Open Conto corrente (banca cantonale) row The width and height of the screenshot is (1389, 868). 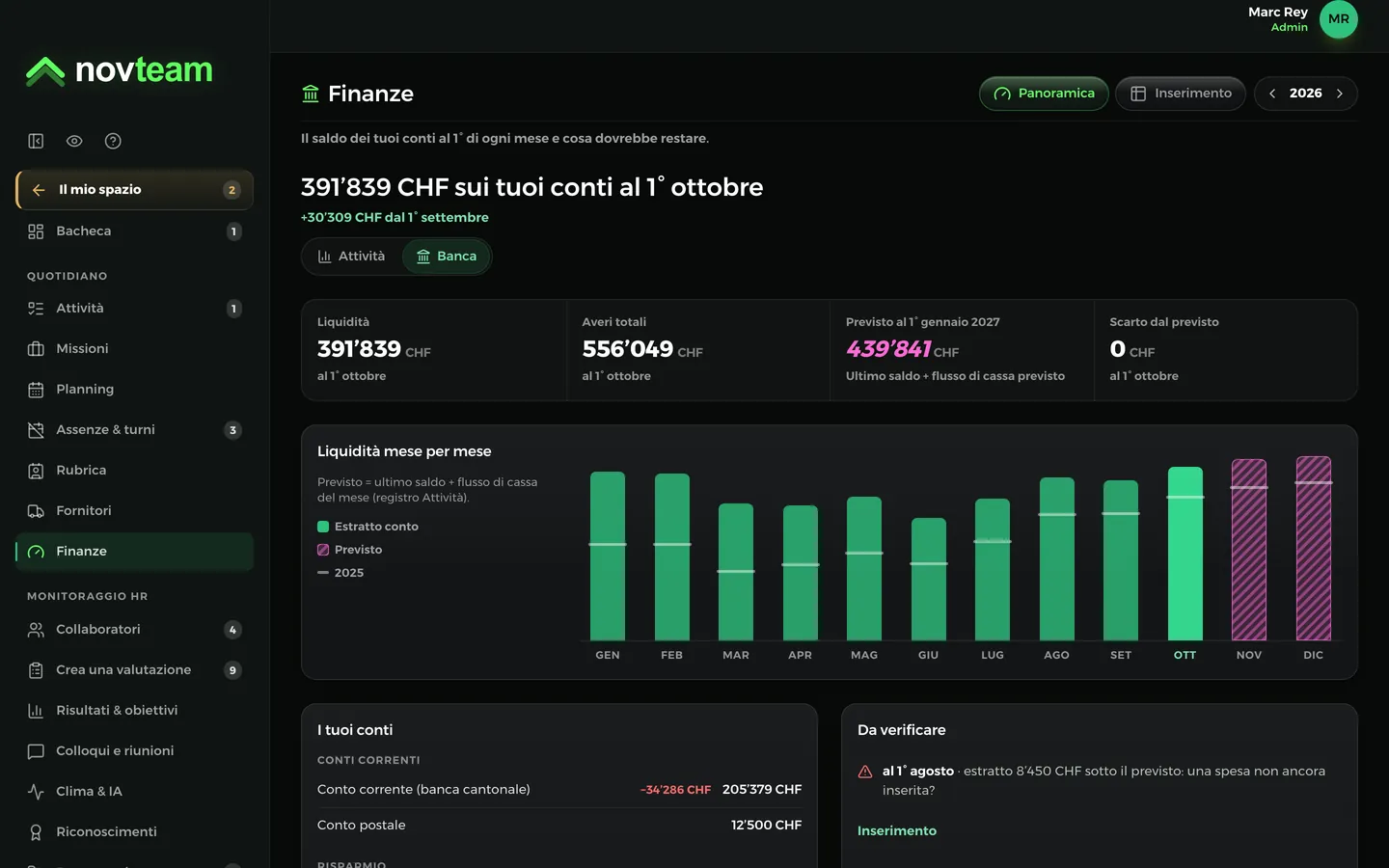pyautogui.click(x=559, y=790)
